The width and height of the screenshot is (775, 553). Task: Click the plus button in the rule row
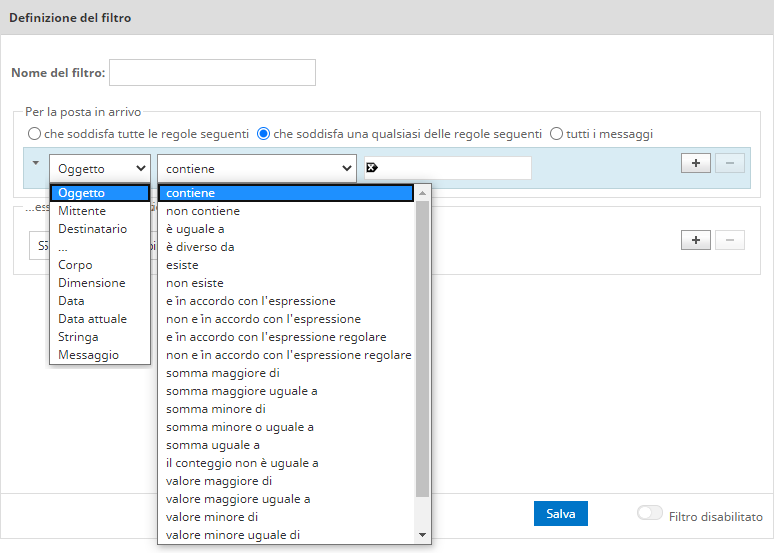pos(695,163)
